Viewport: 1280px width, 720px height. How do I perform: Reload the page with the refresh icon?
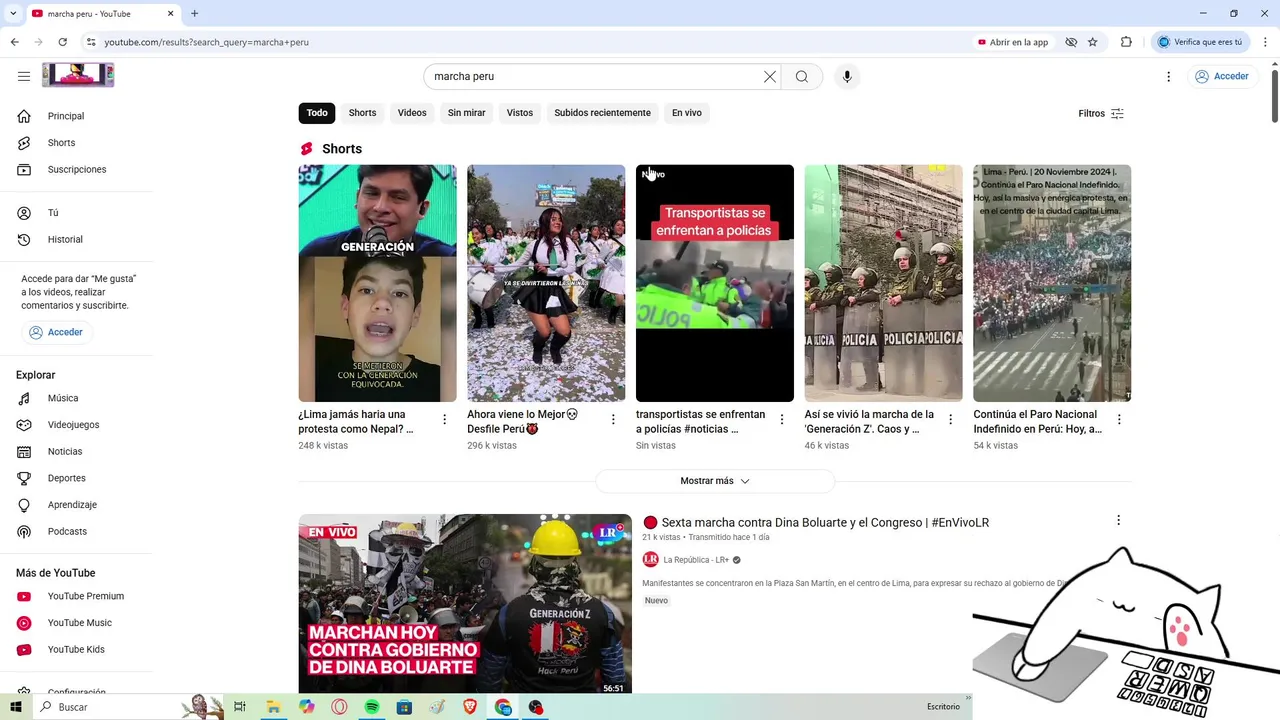pos(62,42)
